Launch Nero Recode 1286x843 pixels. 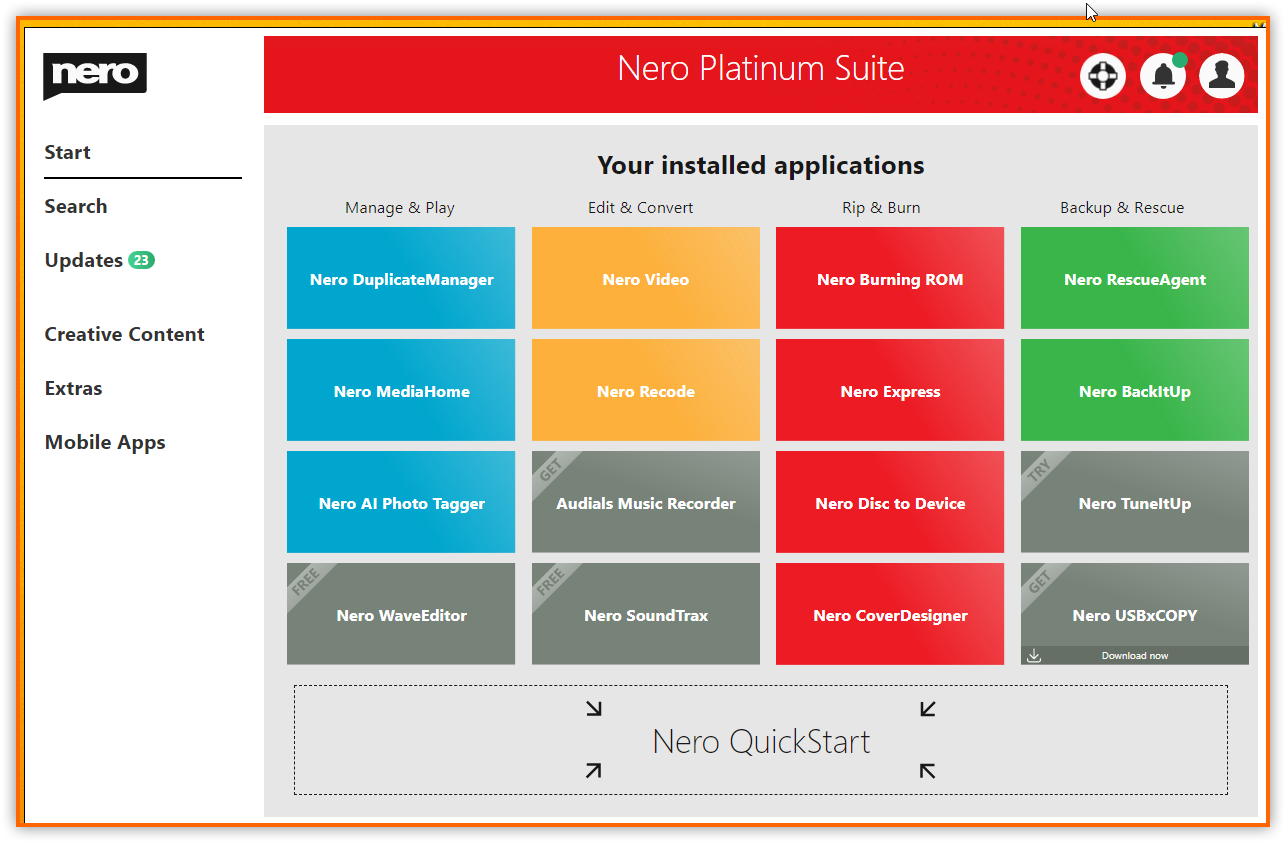pos(646,390)
